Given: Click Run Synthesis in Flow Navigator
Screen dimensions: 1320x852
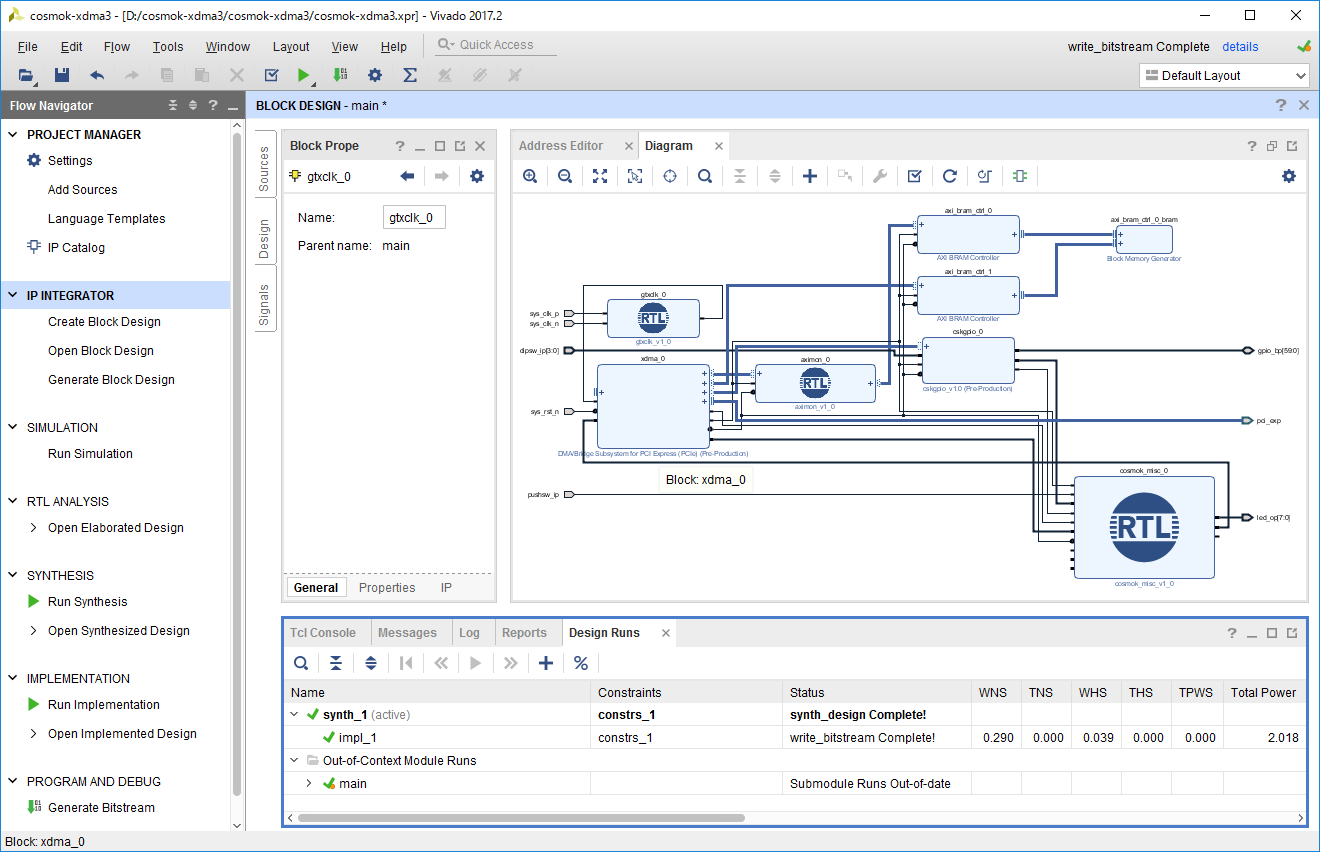Looking at the screenshot, I should [88, 602].
